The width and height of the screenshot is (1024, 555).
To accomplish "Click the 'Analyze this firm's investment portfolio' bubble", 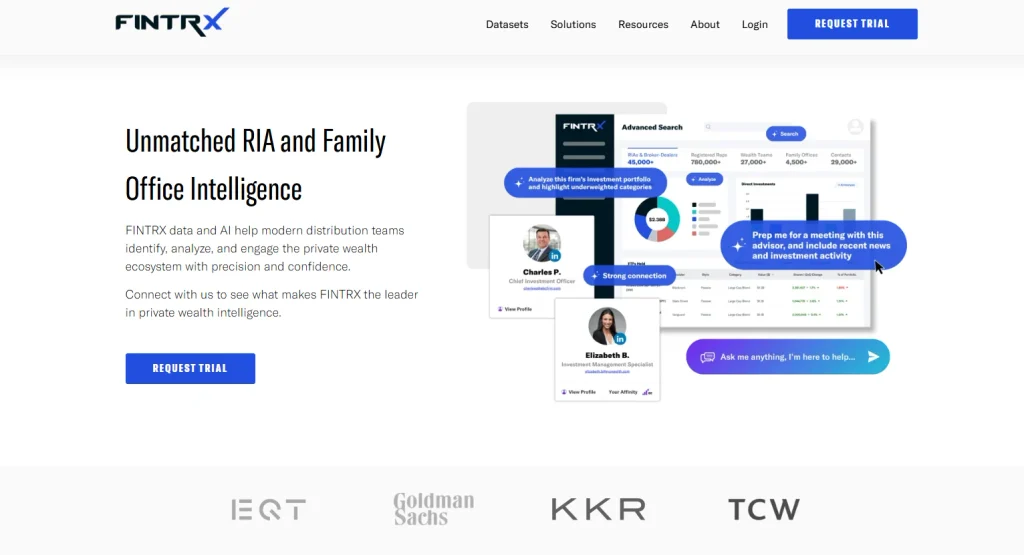I will 585,183.
